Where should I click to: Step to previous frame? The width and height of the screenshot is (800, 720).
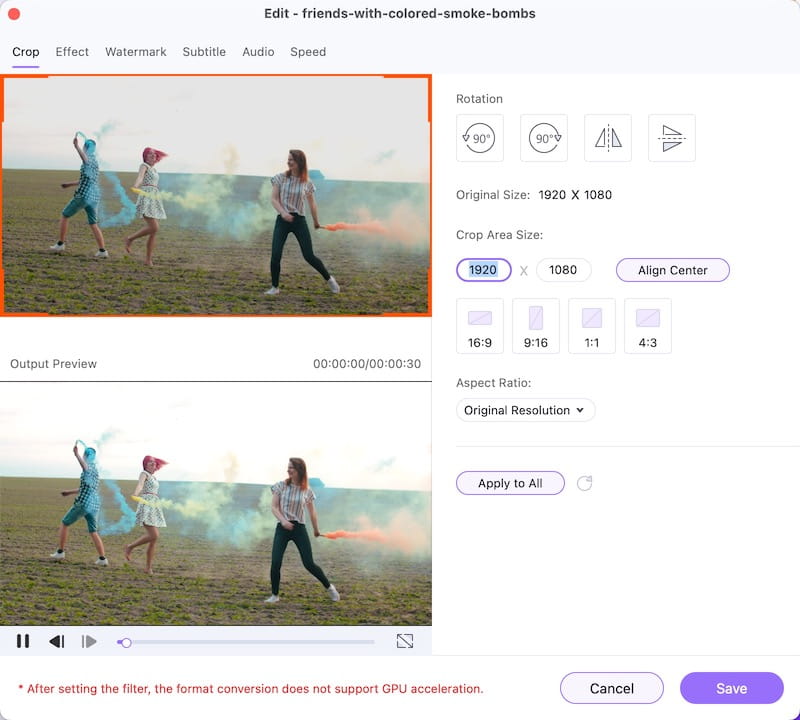click(57, 641)
